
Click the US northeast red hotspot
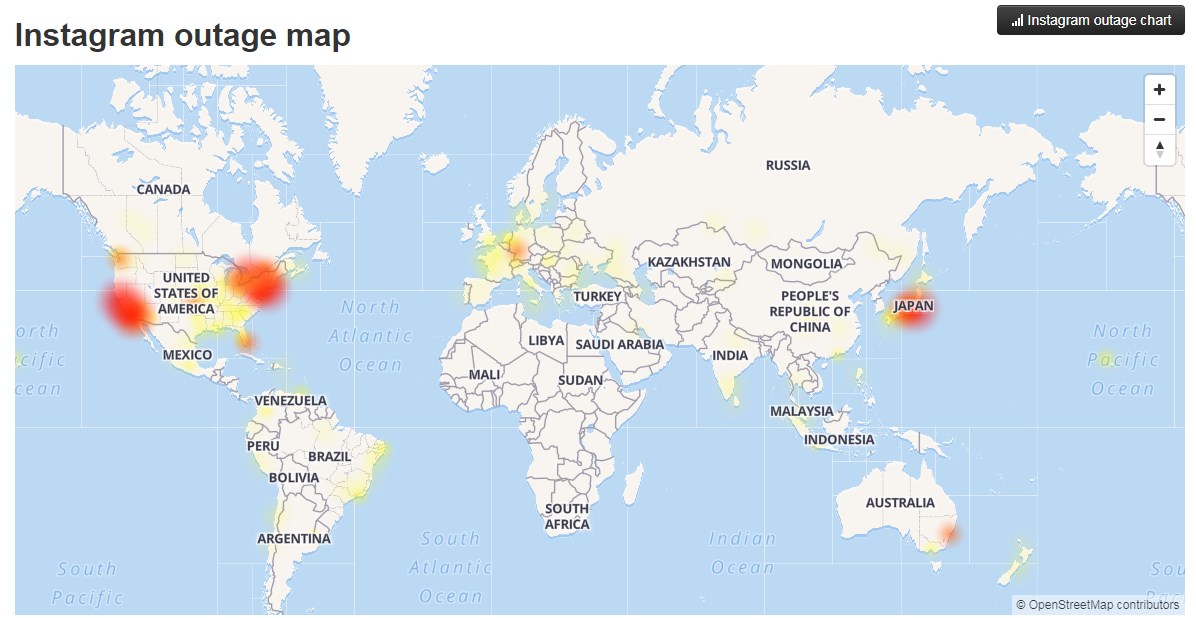click(259, 282)
